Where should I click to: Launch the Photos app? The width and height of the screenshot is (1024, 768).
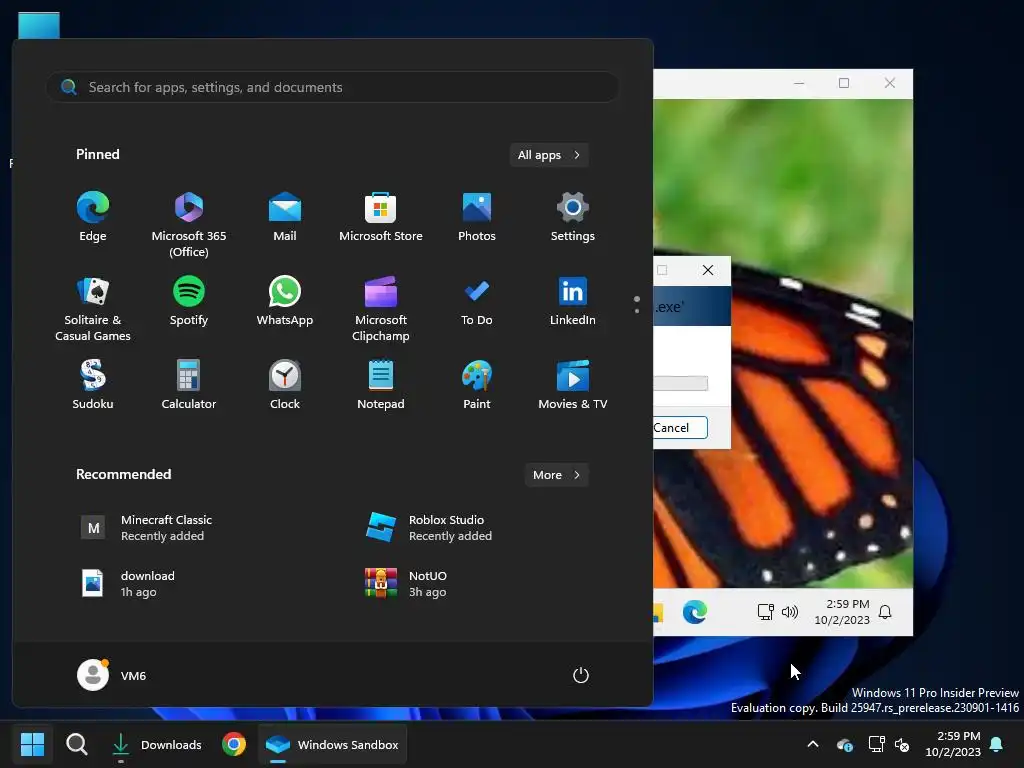[477, 217]
